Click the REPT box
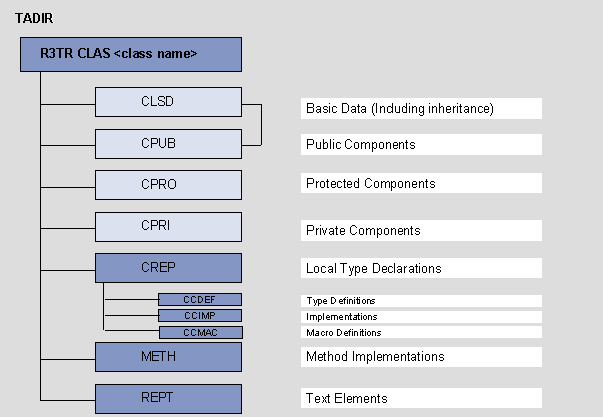 click(169, 398)
